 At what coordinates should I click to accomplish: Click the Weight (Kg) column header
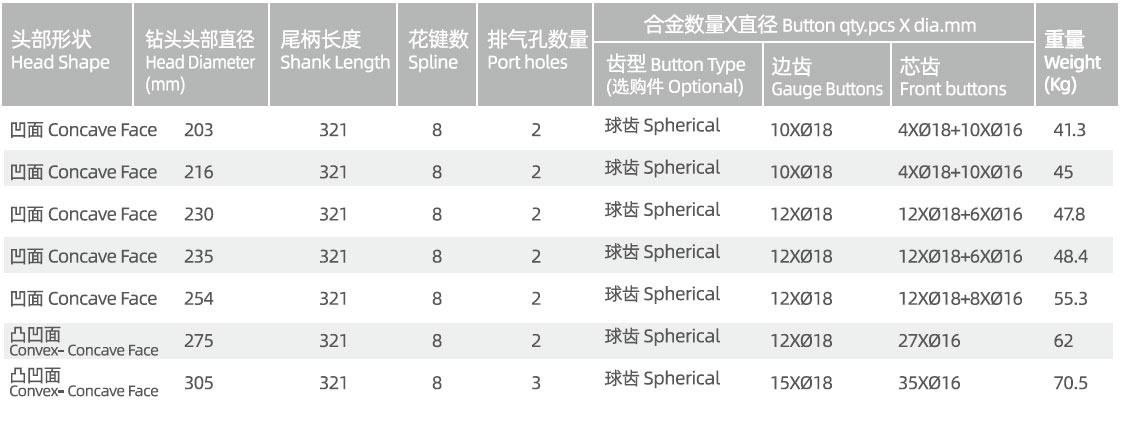[1072, 62]
